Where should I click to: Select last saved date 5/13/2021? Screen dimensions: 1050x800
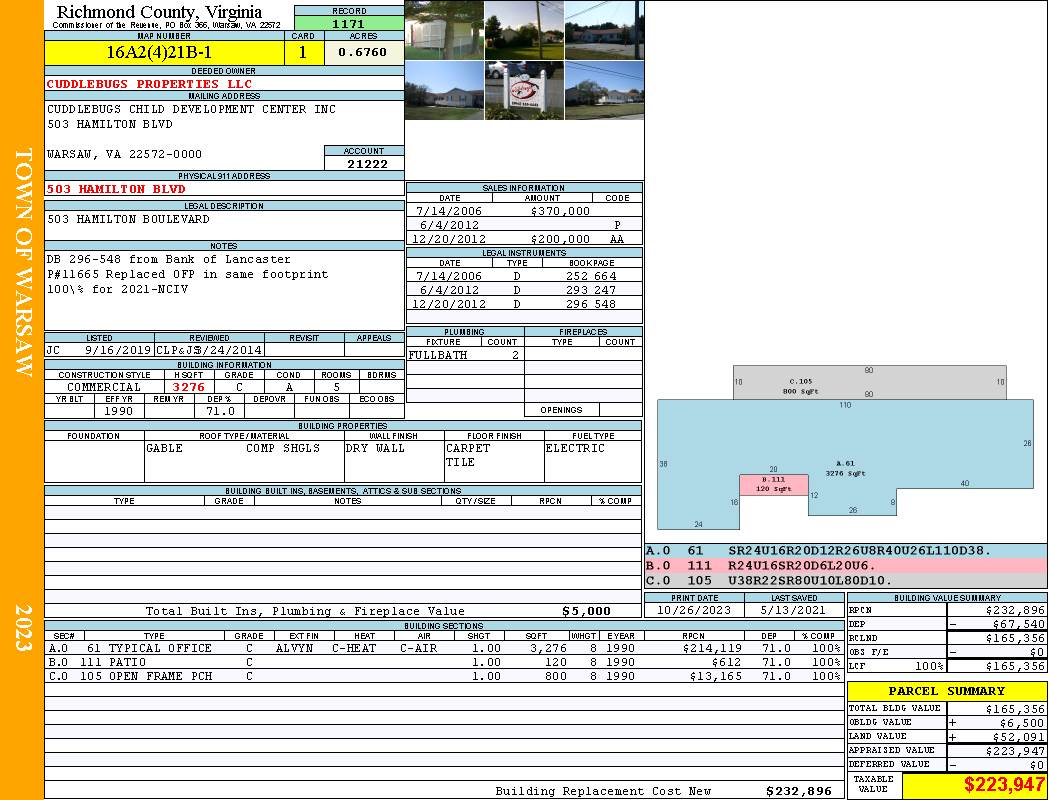pos(794,611)
